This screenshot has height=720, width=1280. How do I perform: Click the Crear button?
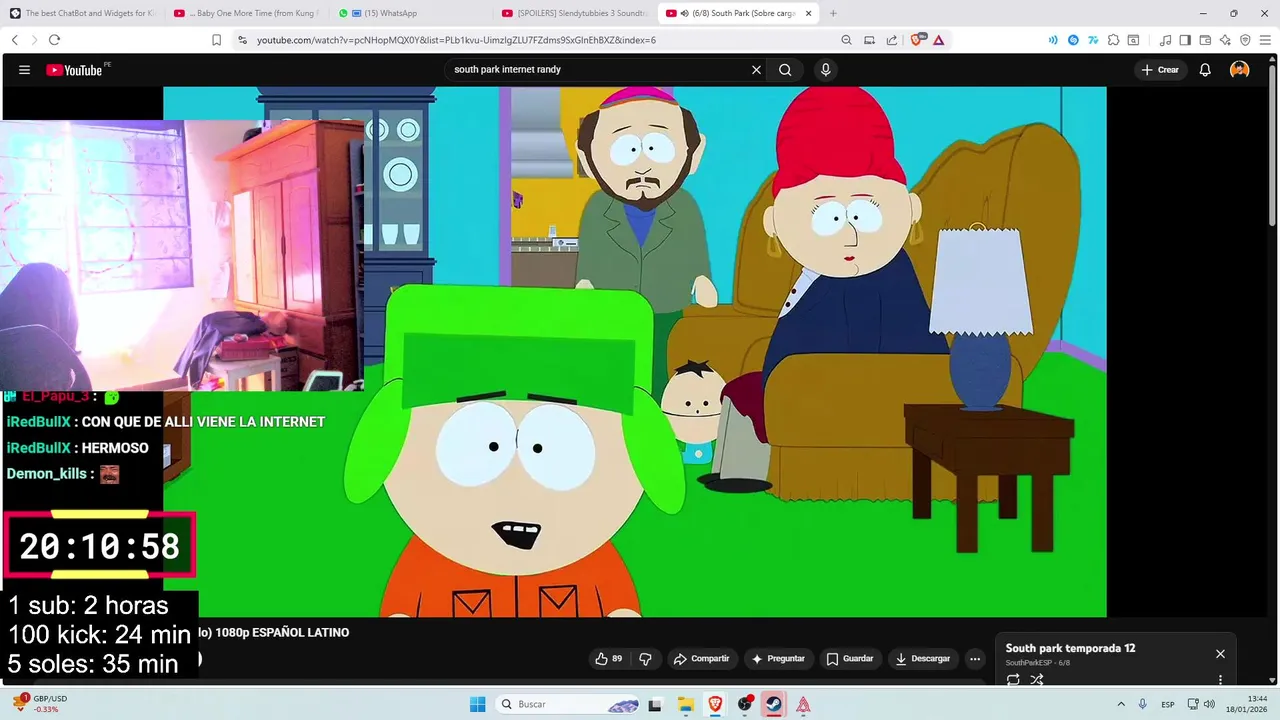[1160, 70]
